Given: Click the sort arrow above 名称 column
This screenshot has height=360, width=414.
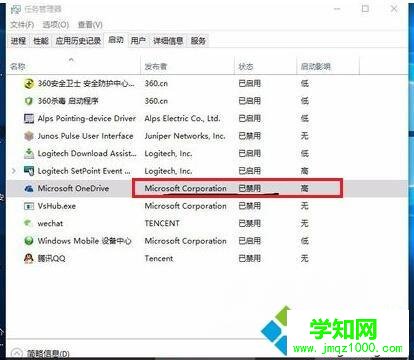Looking at the screenshot, I should (71, 60).
